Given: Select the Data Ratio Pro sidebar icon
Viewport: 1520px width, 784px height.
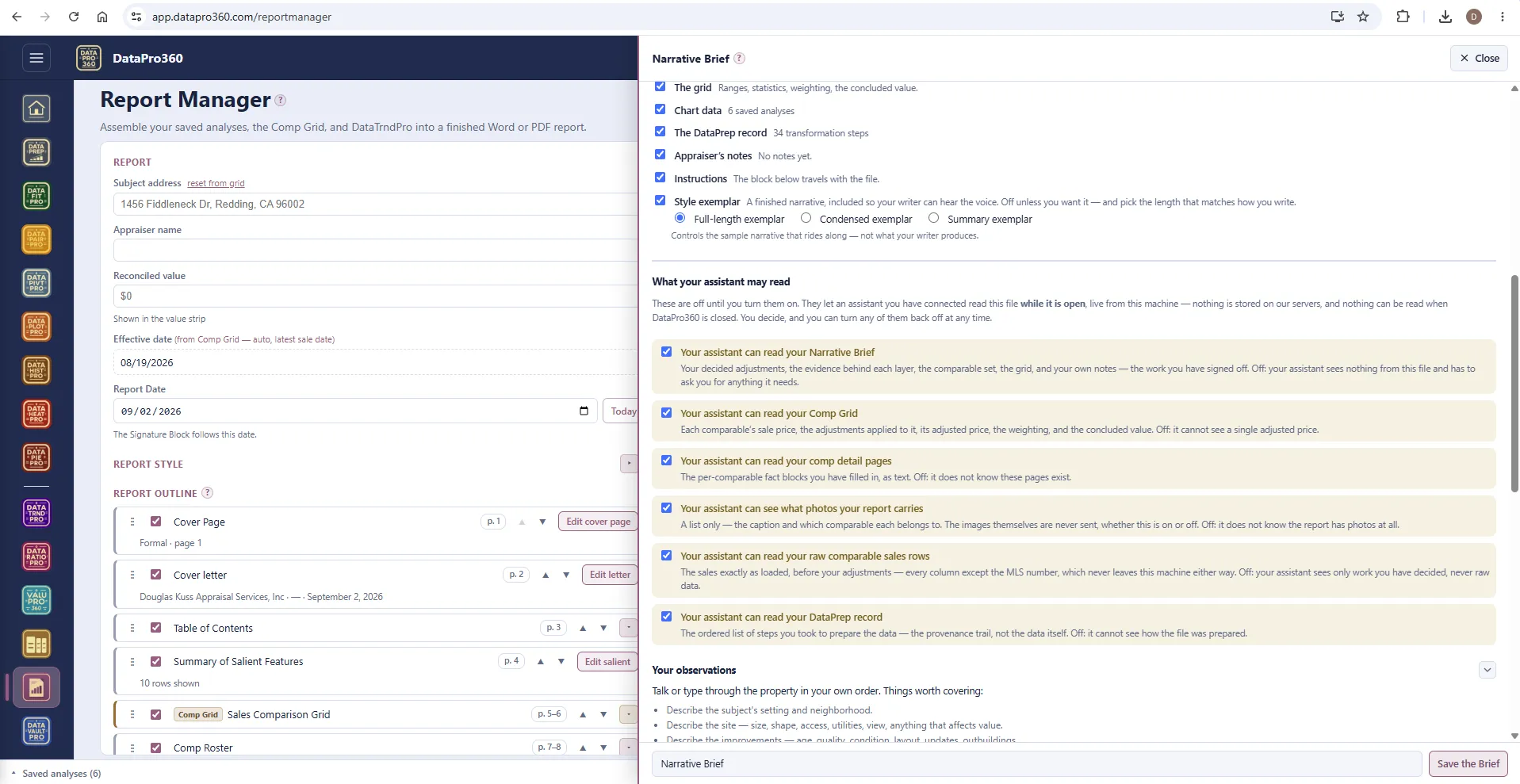Looking at the screenshot, I should click(36, 557).
